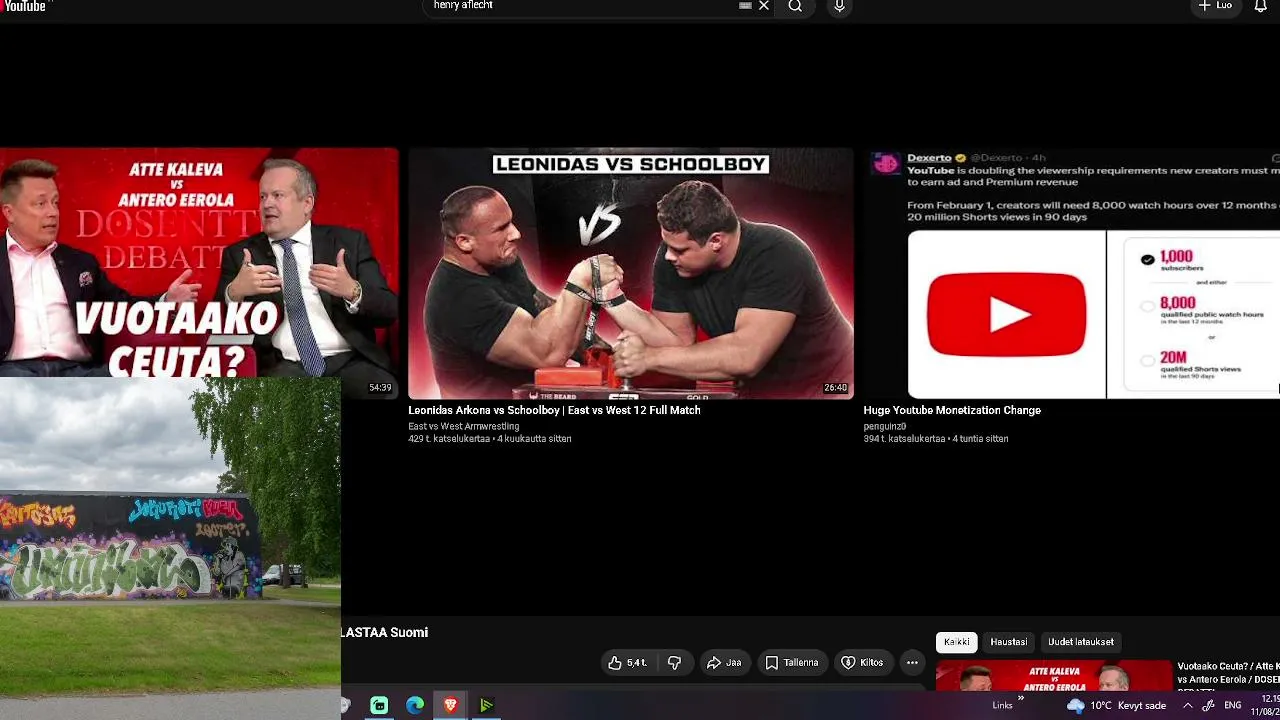Screen dimensions: 1280x720
Task: Open the taskbar clock and date
Action: [x=1265, y=705]
